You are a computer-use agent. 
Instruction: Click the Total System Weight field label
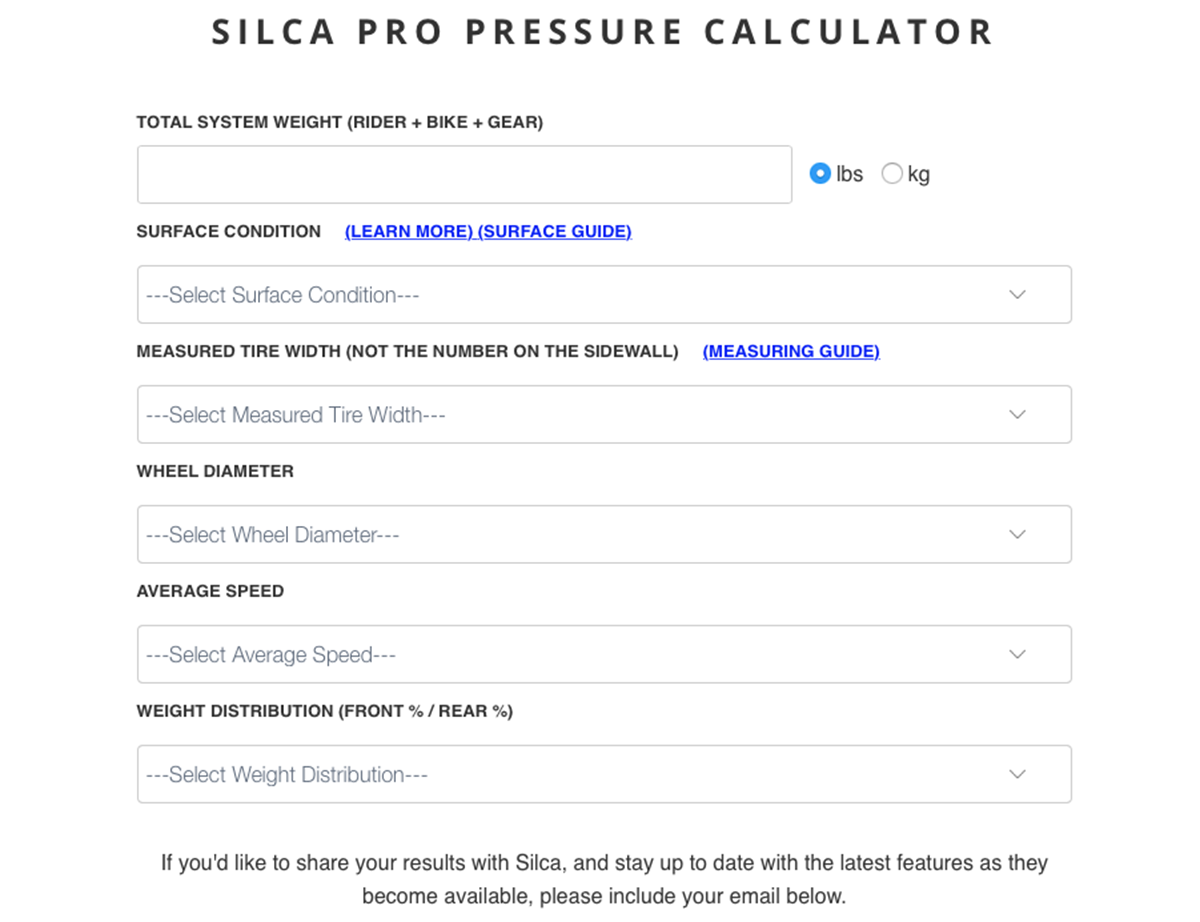(340, 122)
